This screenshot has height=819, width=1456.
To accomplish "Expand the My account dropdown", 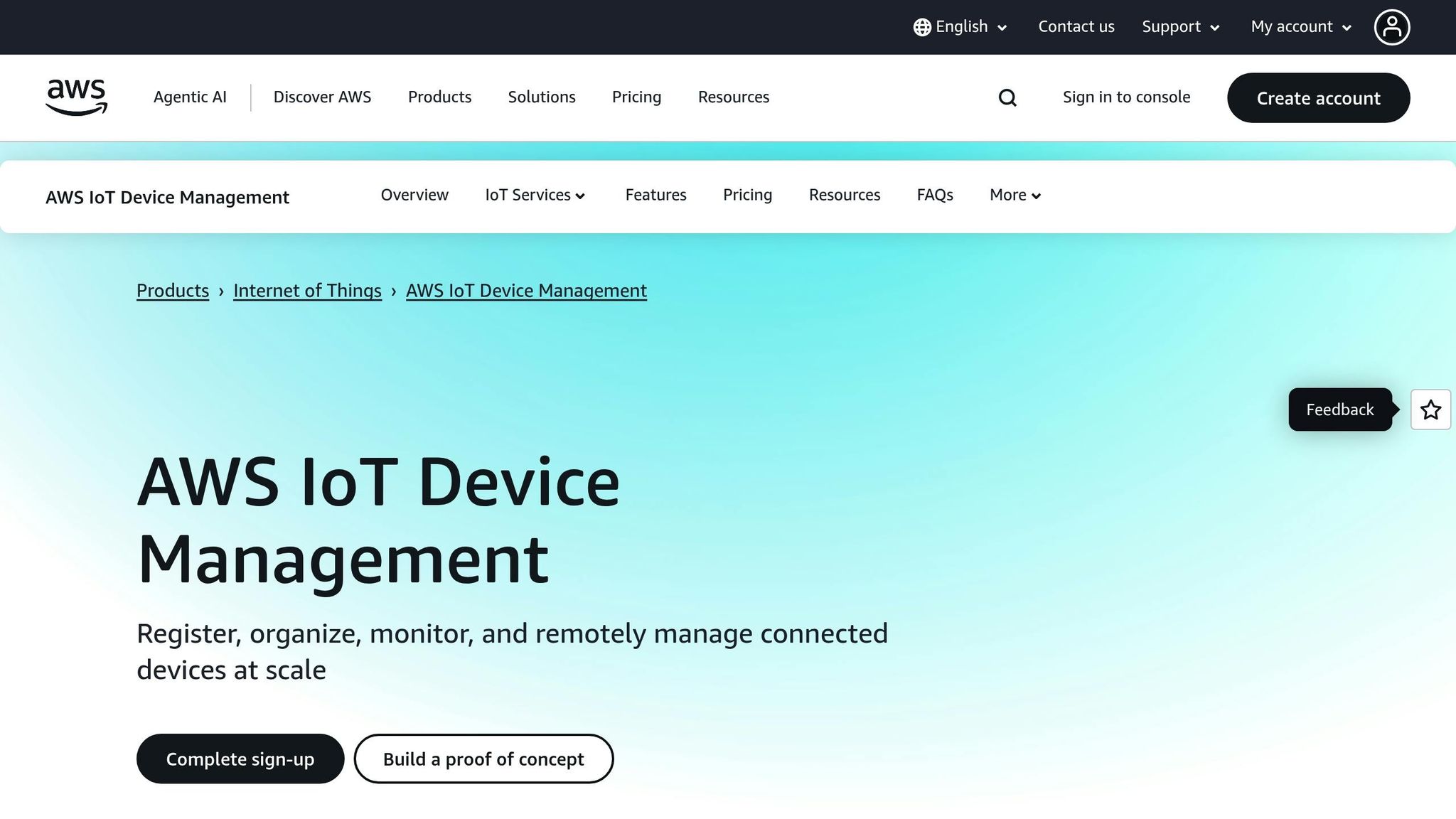I will pos(1301,27).
